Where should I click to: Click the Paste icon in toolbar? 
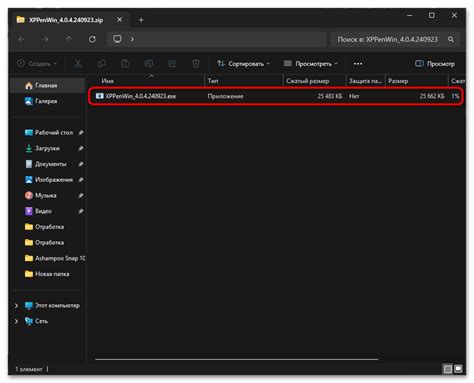click(125, 63)
